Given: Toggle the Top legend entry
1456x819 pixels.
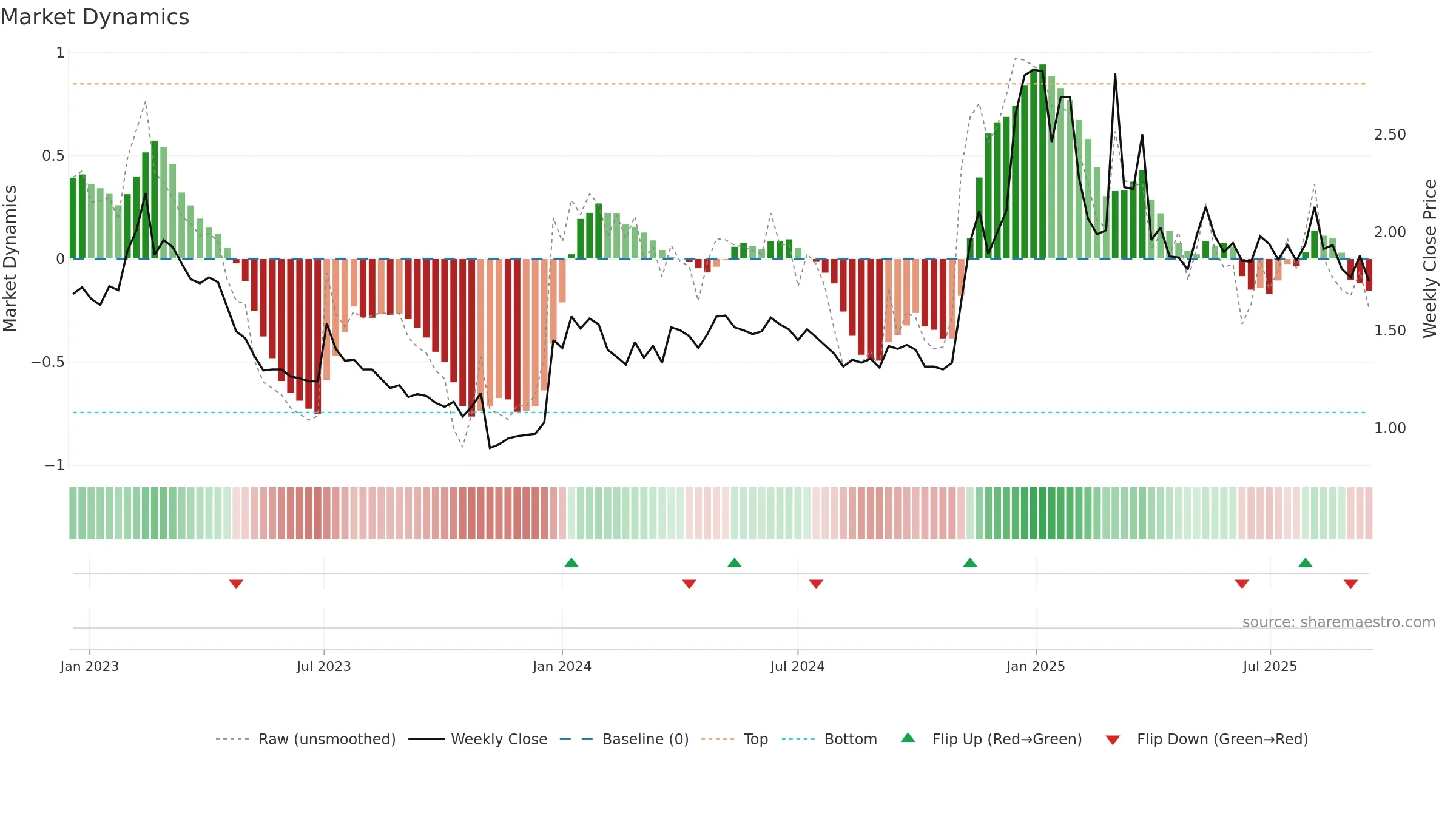Looking at the screenshot, I should pos(734,740).
